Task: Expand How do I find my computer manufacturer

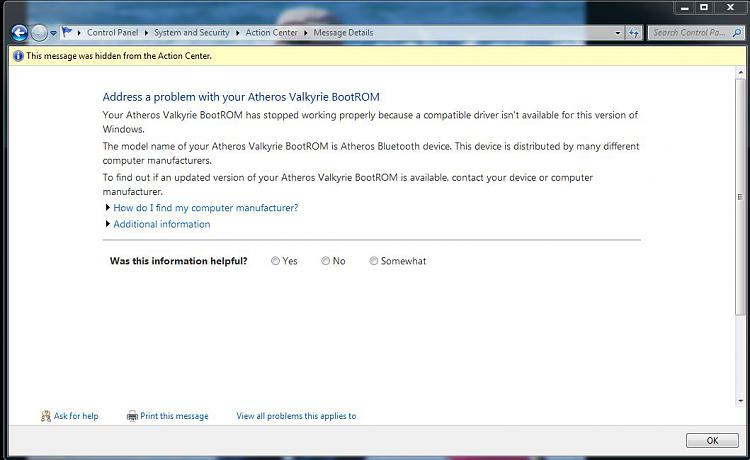Action: tap(206, 208)
